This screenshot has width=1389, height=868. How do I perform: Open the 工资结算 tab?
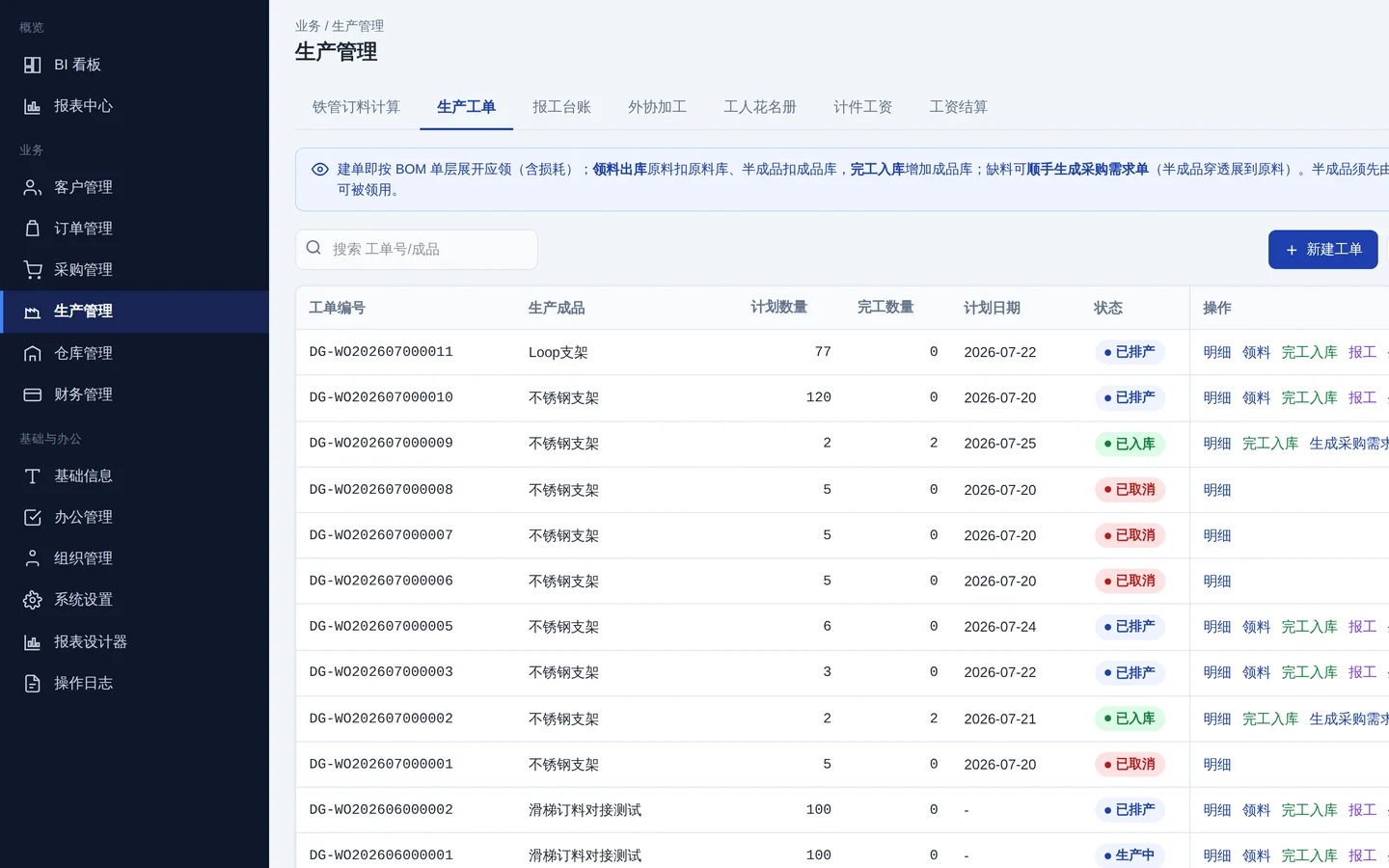[x=958, y=107]
